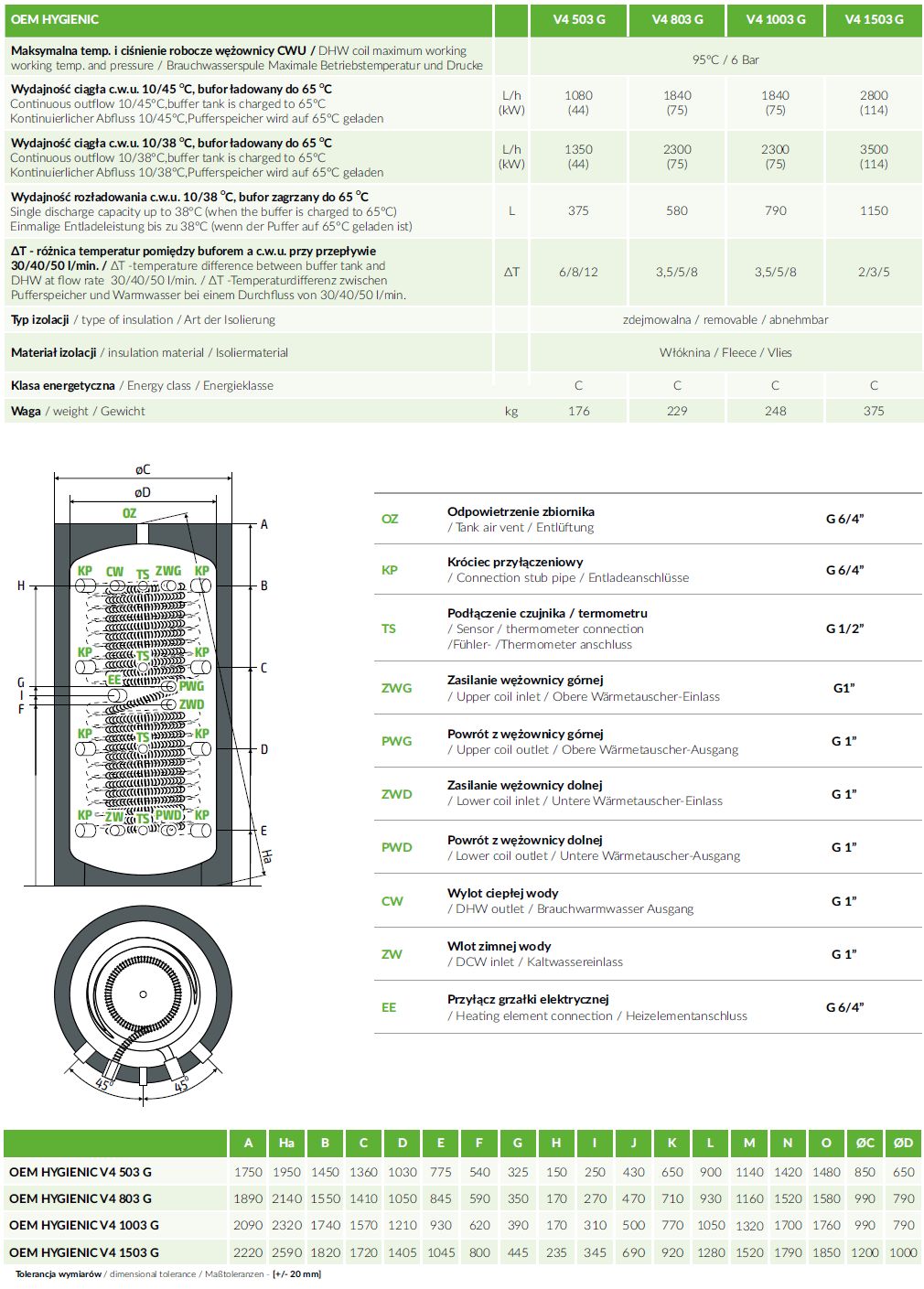Screen dimensions: 924x1289
Task: Select the V4 1003 G column header
Action: pos(775,19)
